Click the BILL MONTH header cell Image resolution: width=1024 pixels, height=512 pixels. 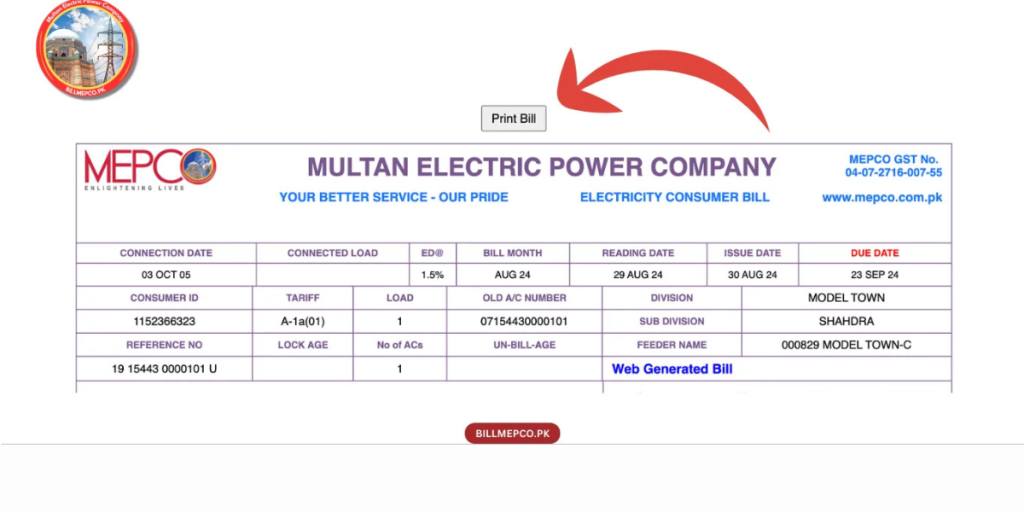coord(513,253)
